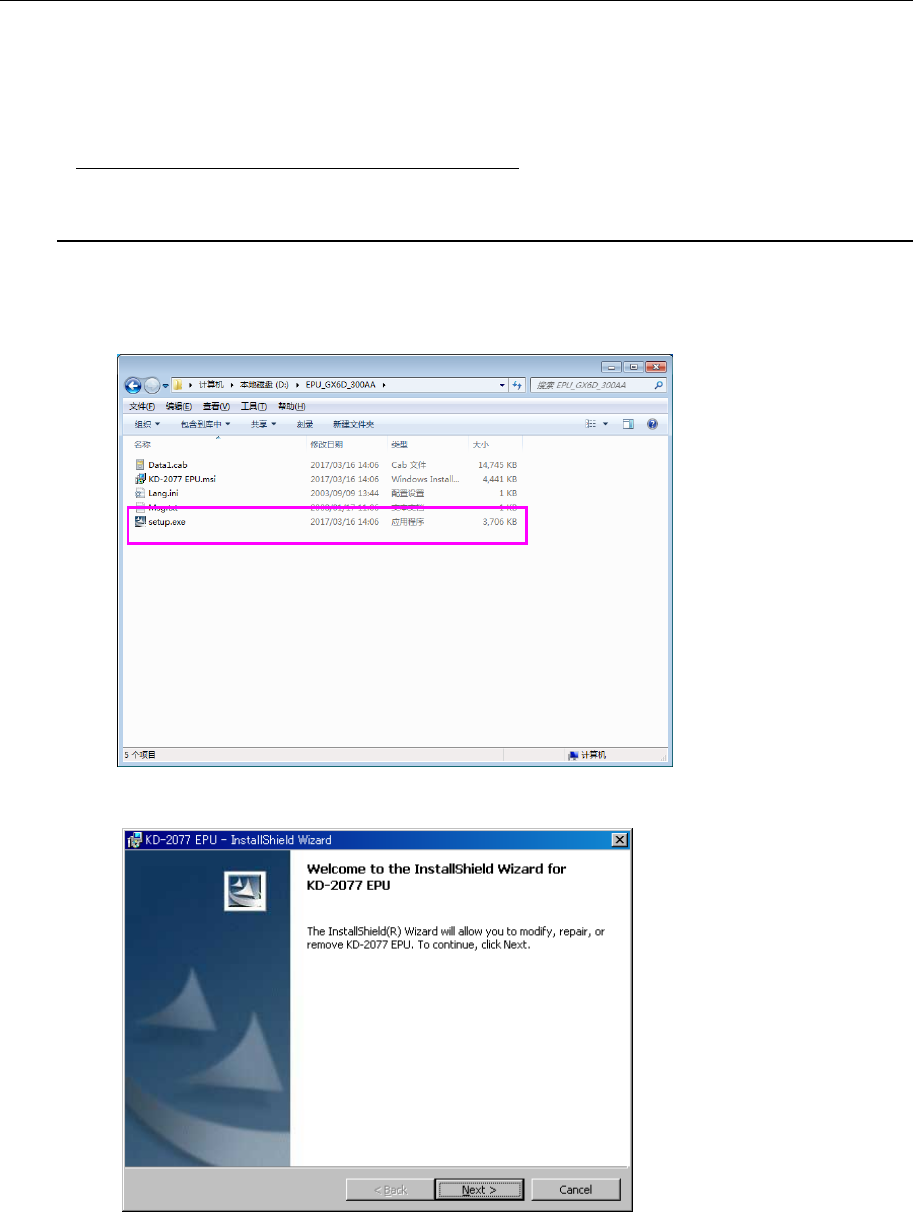
Task: Open recent locations dropdown beside navigation arrows
Action: [164, 385]
